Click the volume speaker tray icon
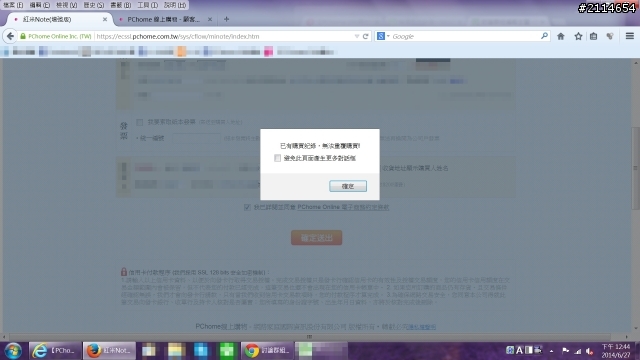This screenshot has width=640, height=360. pyautogui.click(x=589, y=351)
